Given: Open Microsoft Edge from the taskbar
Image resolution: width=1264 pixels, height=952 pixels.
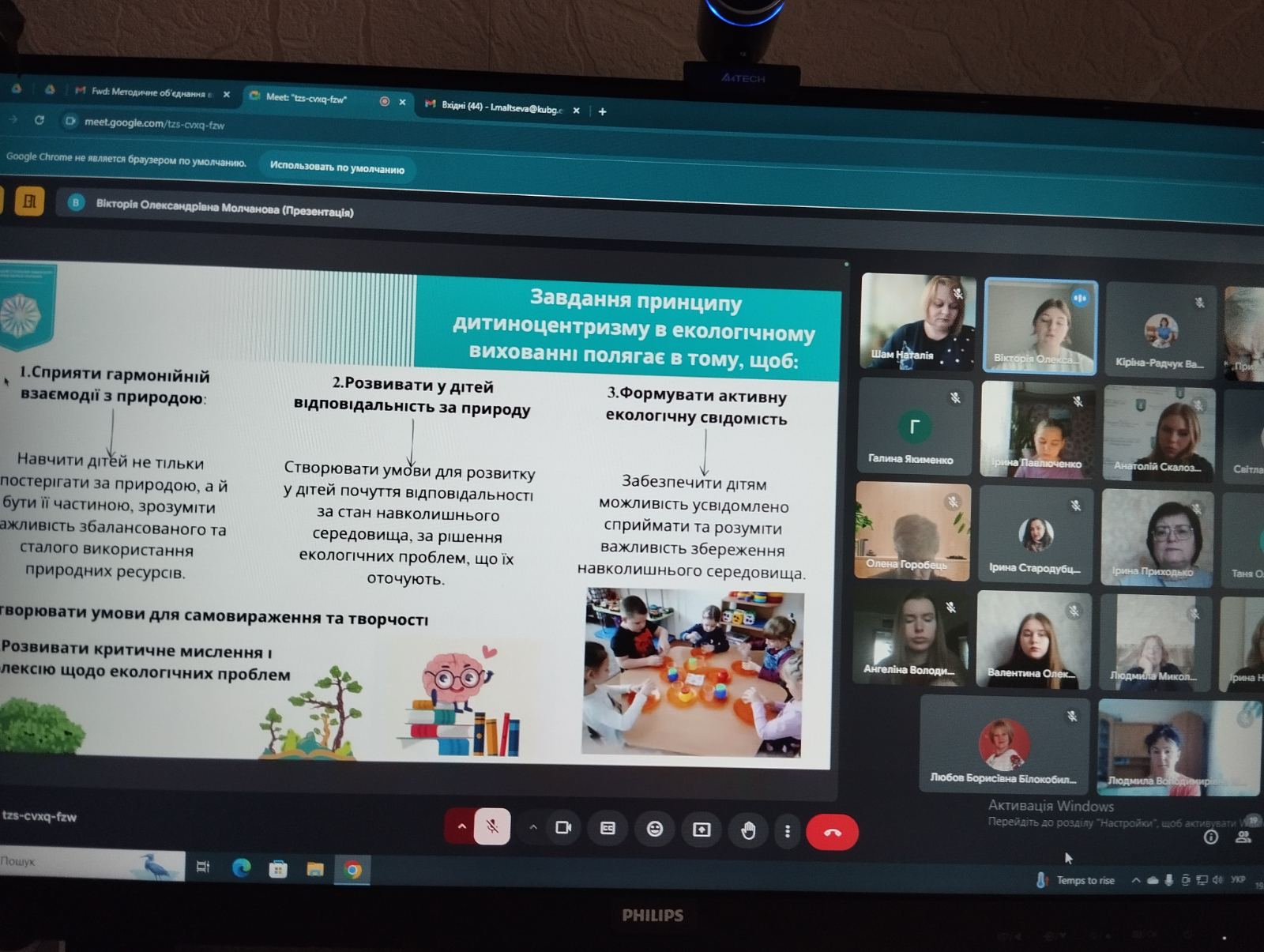Looking at the screenshot, I should pyautogui.click(x=241, y=868).
